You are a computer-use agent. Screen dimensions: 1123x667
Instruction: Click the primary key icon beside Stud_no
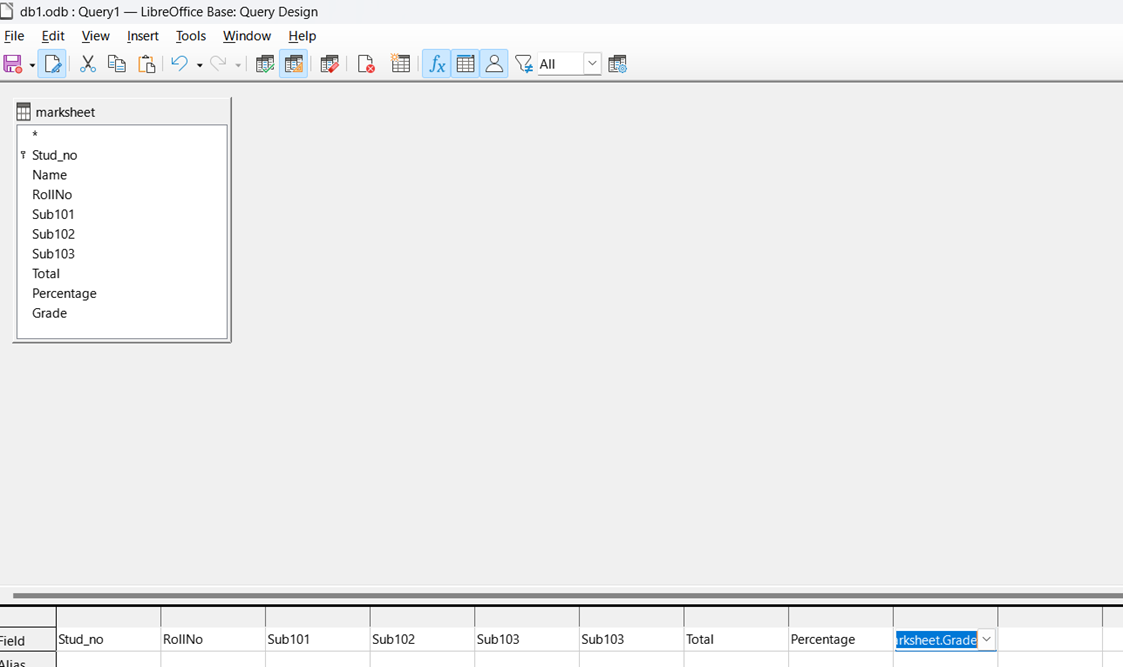[23, 155]
